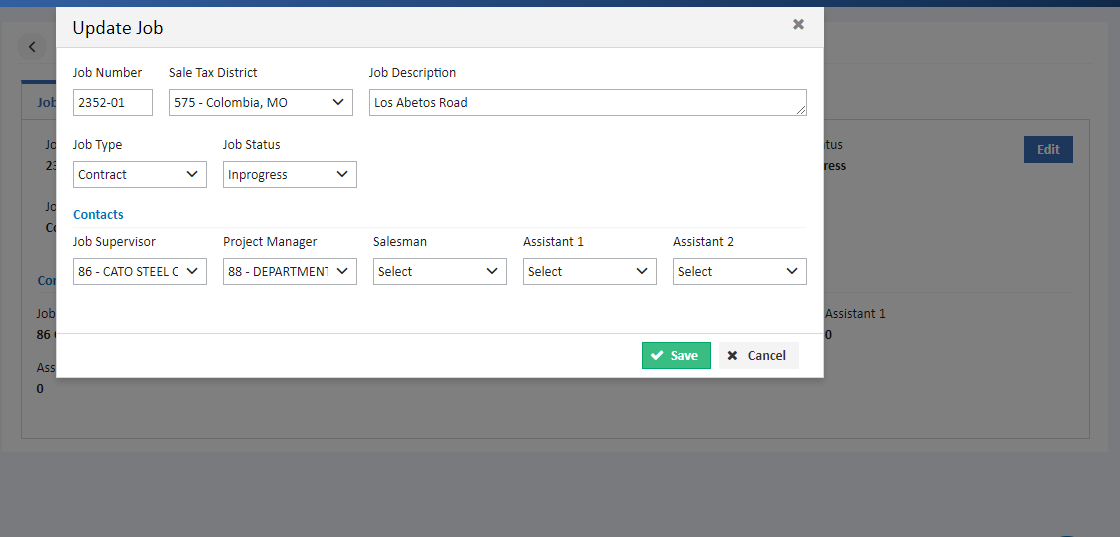Click the Contacts section heading
The width and height of the screenshot is (1120, 537).
coord(99,215)
